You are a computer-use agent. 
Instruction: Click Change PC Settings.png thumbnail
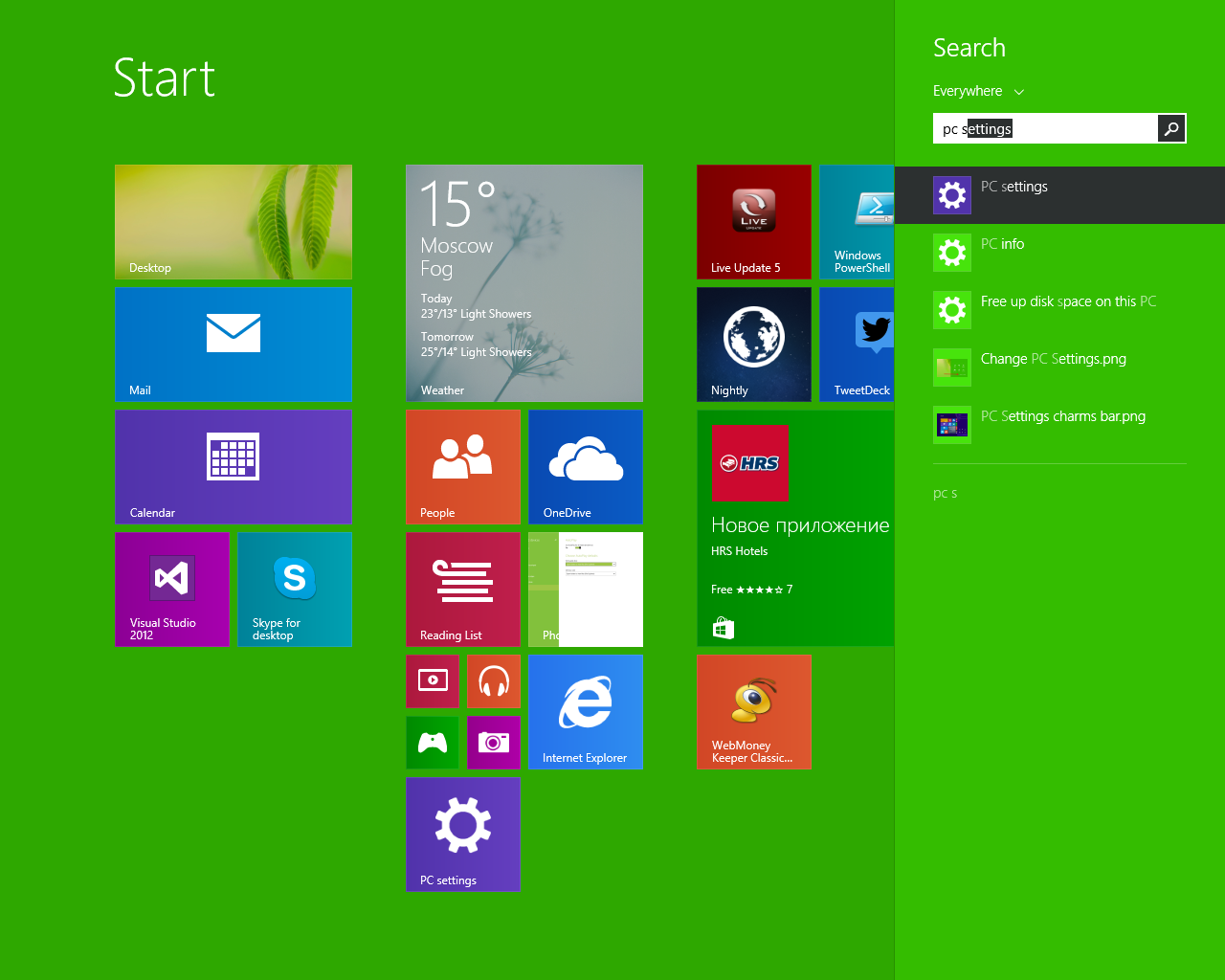point(952,367)
